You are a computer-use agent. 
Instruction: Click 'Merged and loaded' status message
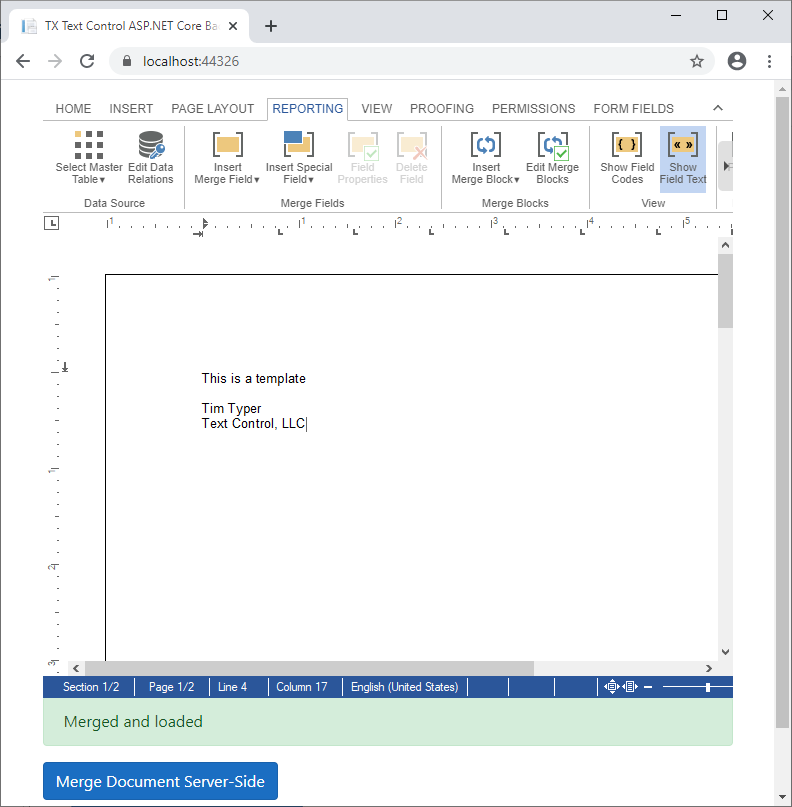(x=133, y=721)
